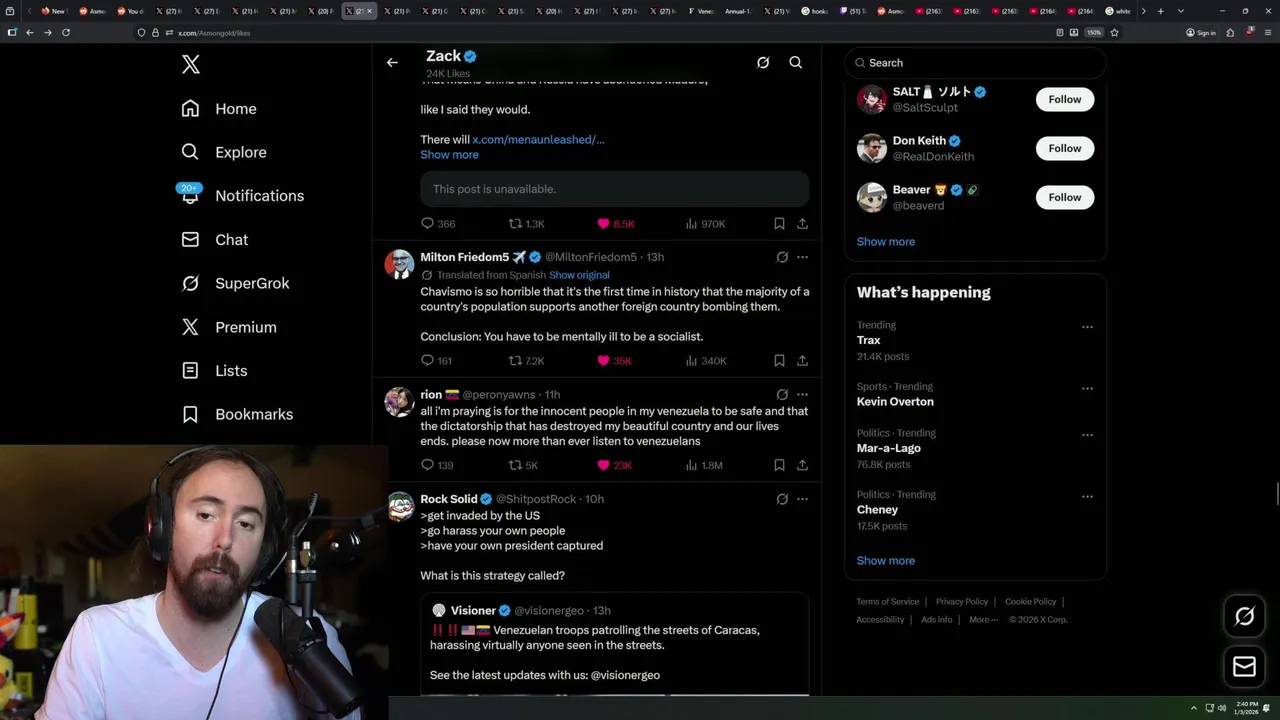Click Show more on the top post
The height and width of the screenshot is (720, 1280).
[449, 155]
